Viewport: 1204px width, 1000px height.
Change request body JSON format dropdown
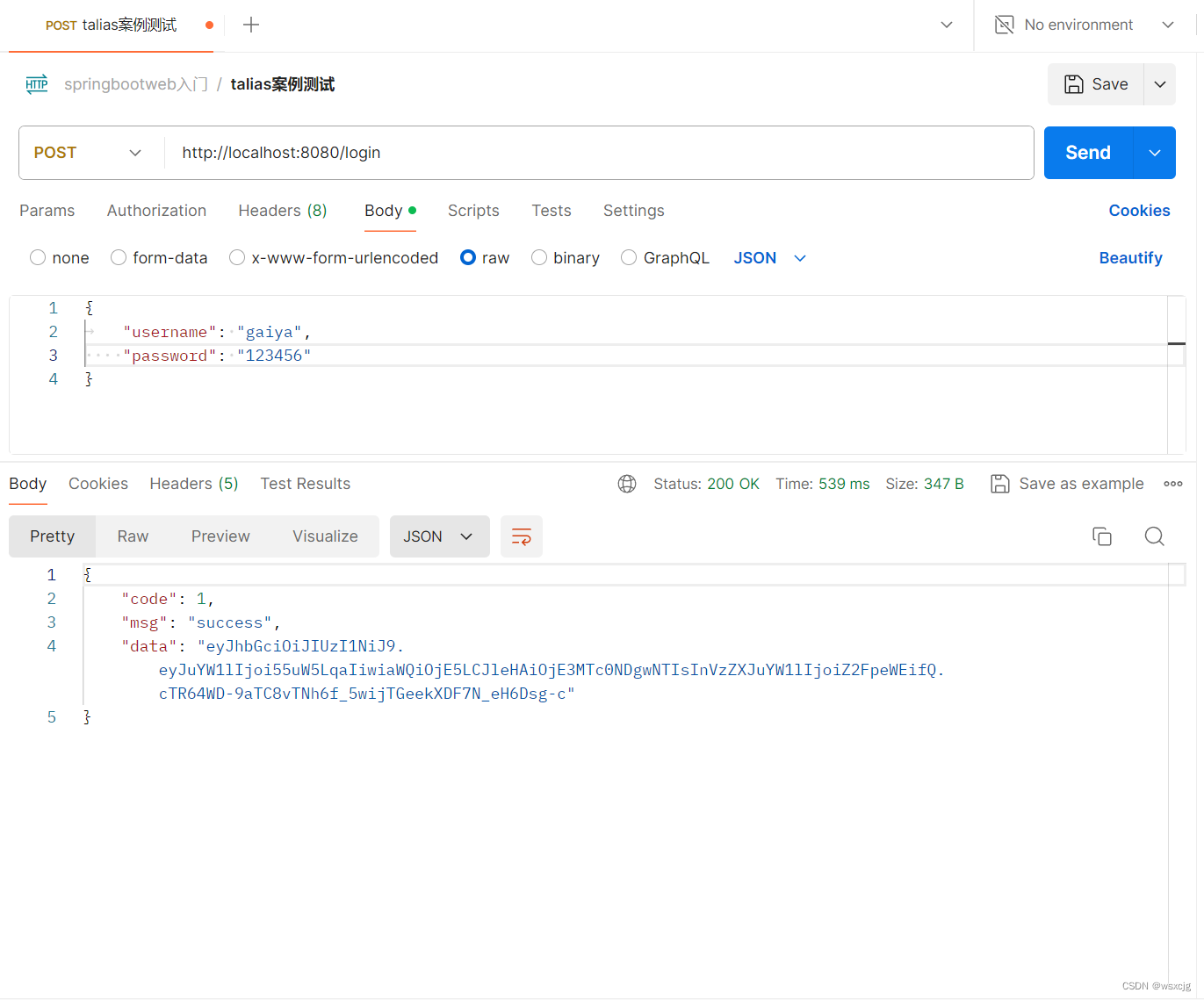pyautogui.click(x=770, y=258)
